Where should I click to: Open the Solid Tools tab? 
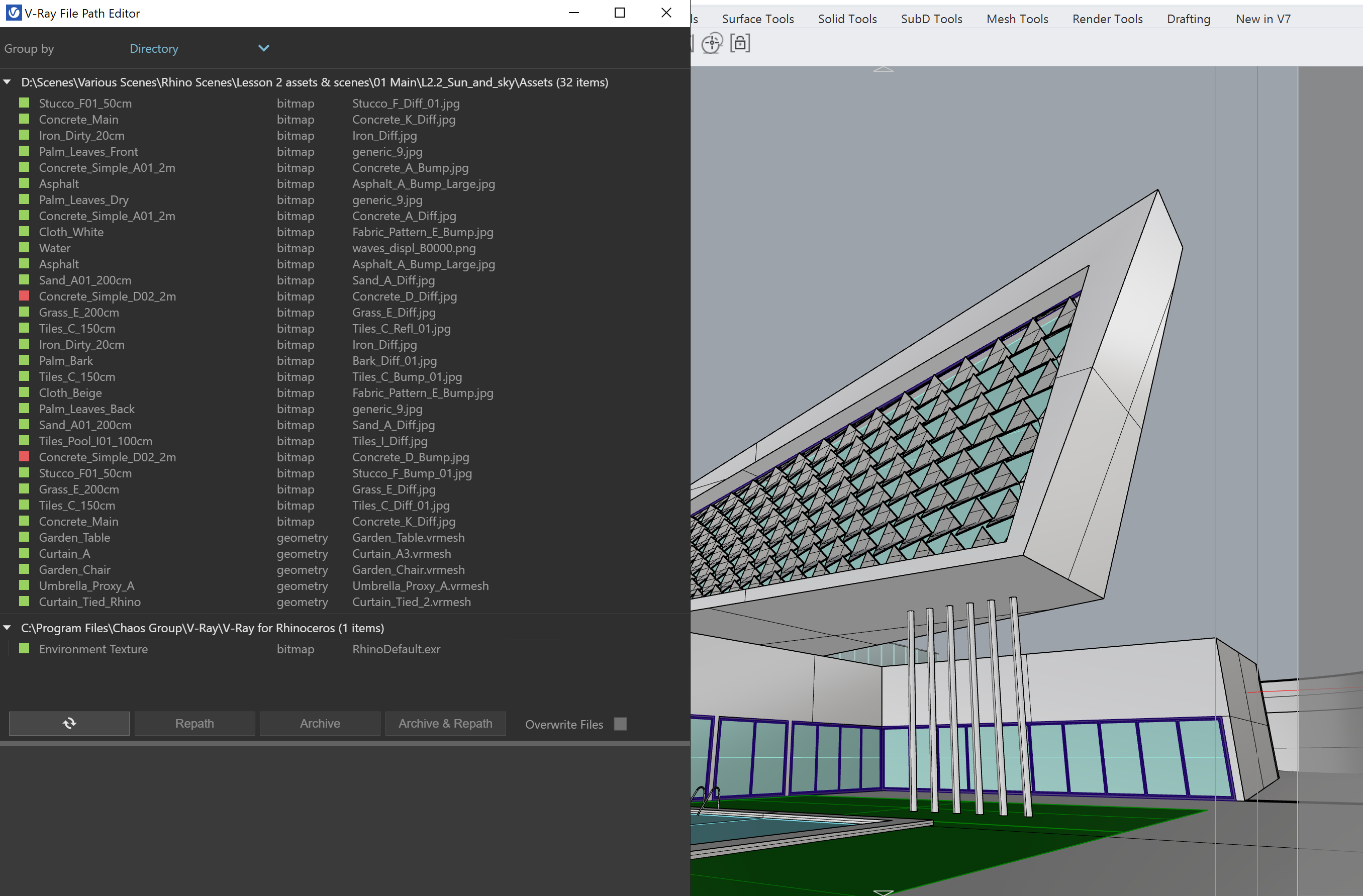coord(847,19)
